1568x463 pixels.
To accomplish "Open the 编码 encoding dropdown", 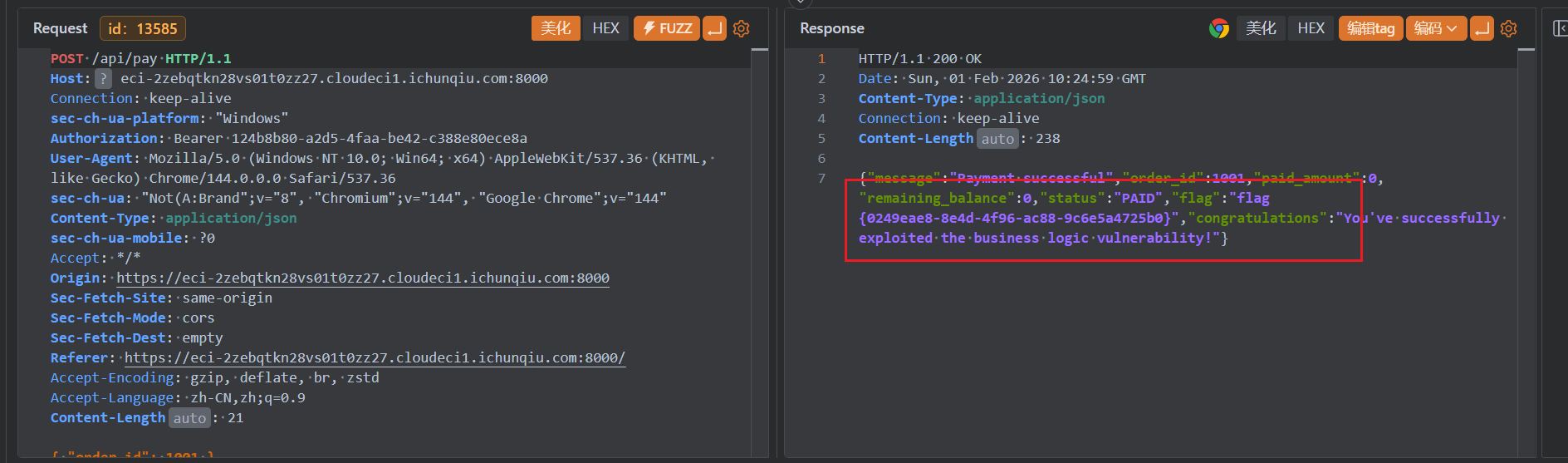I will (1436, 28).
